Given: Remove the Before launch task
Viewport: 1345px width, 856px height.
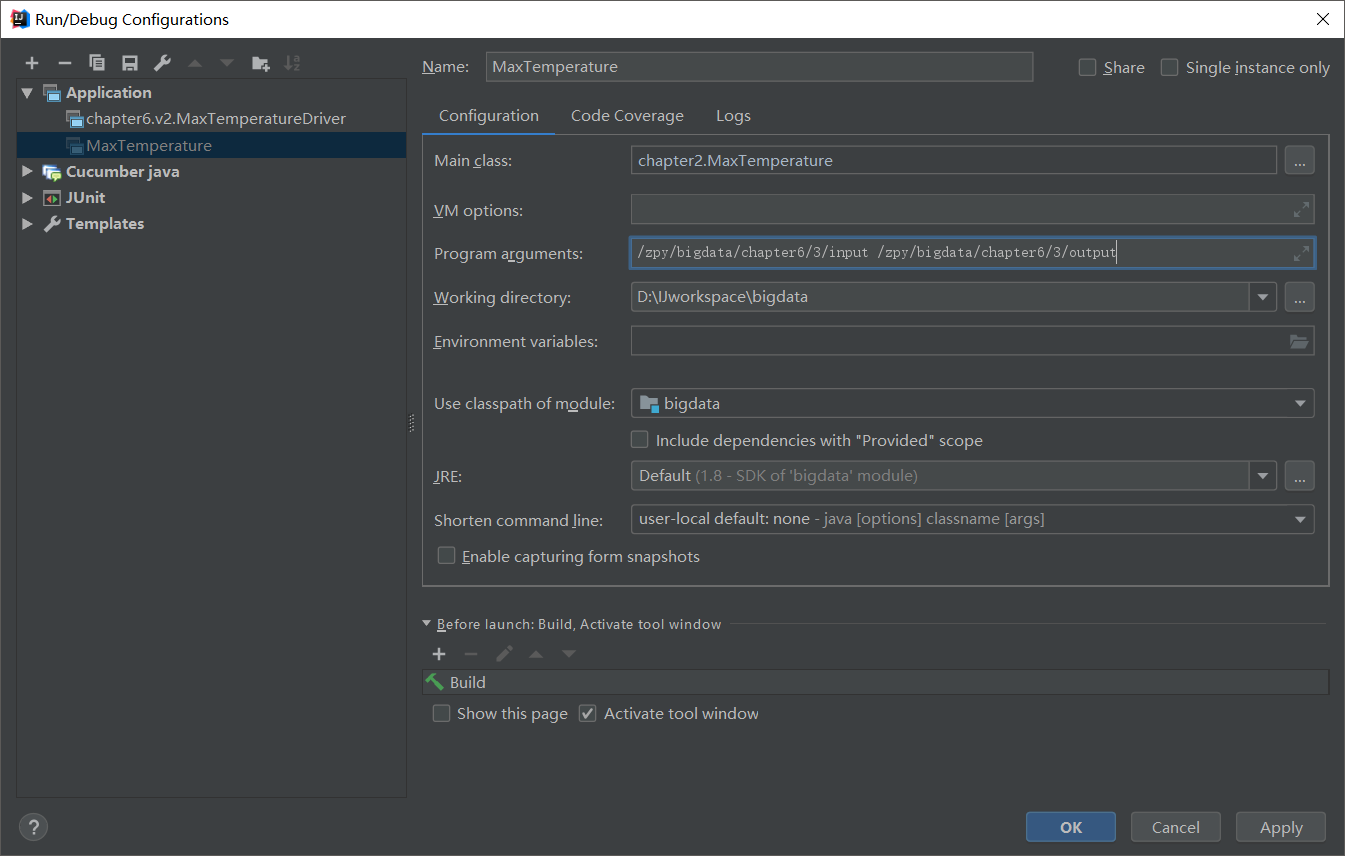Looking at the screenshot, I should (471, 654).
